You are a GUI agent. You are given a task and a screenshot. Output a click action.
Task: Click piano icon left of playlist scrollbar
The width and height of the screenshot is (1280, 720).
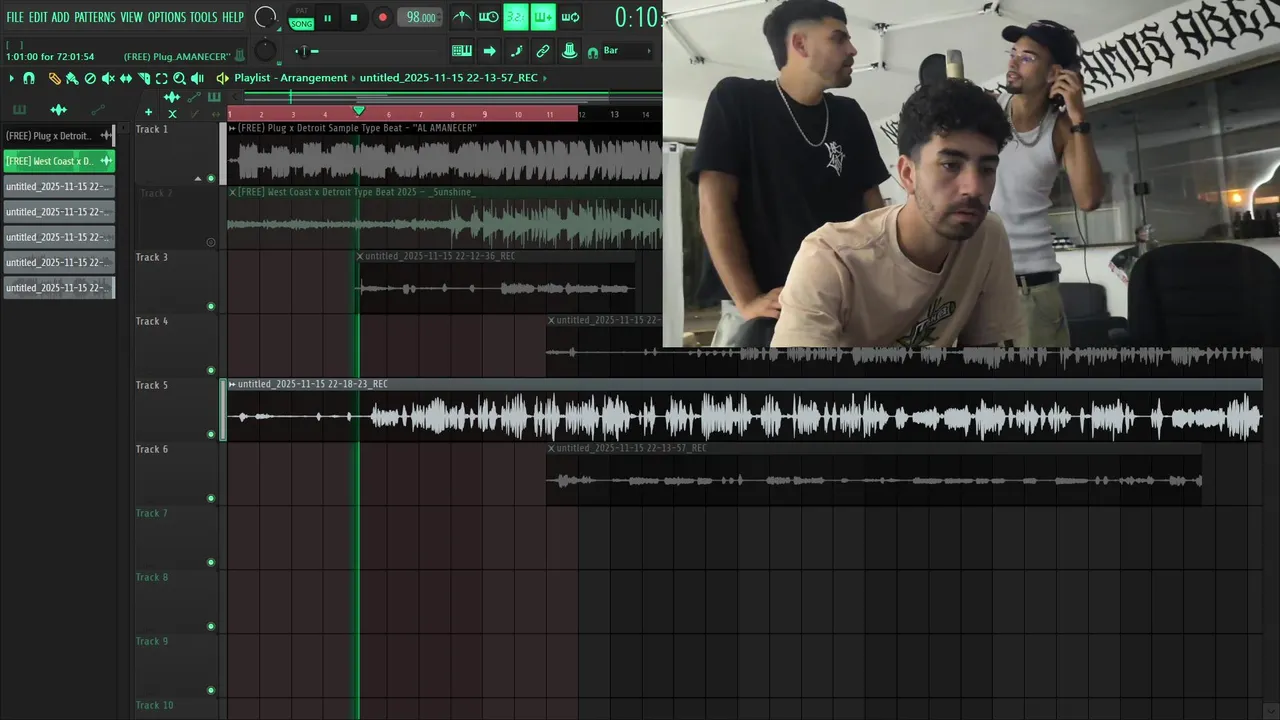(x=214, y=97)
